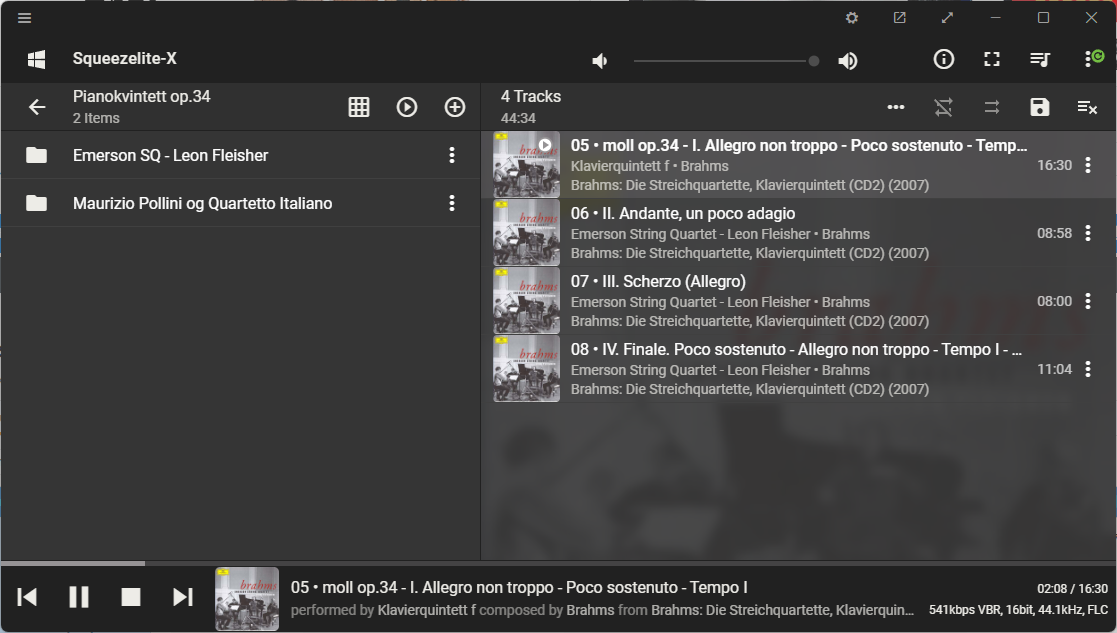Open menu for Maurizio Pollini og Quartetto Italiano

(452, 204)
